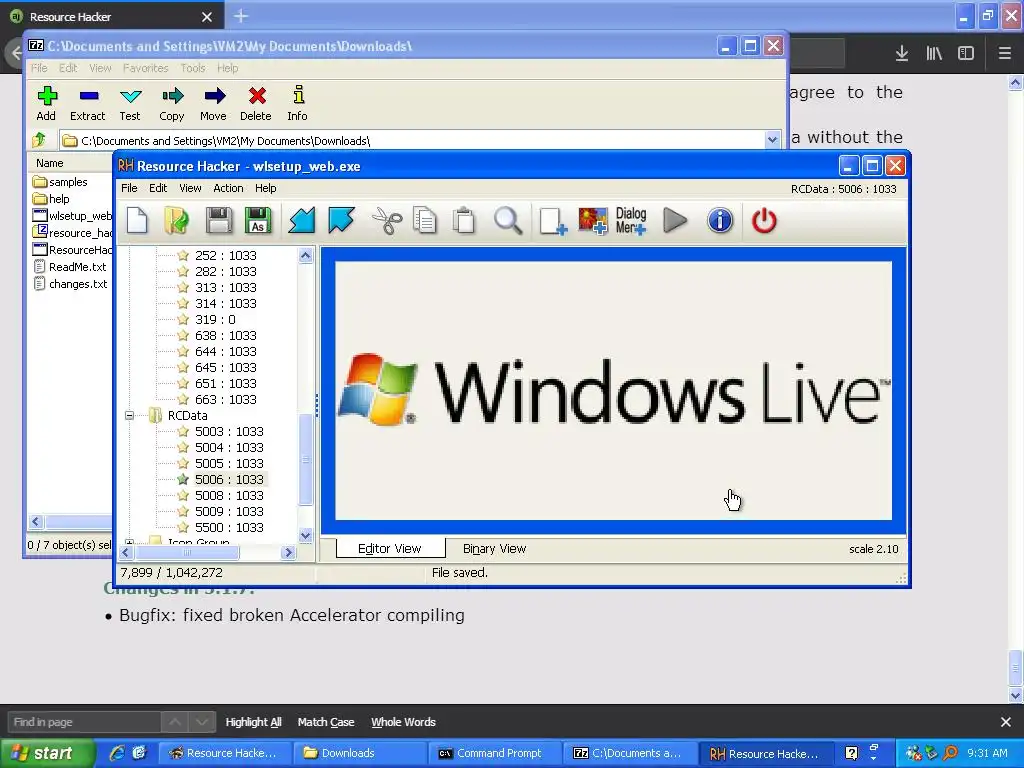Click the Add image resource icon
The image size is (1024, 768).
592,221
